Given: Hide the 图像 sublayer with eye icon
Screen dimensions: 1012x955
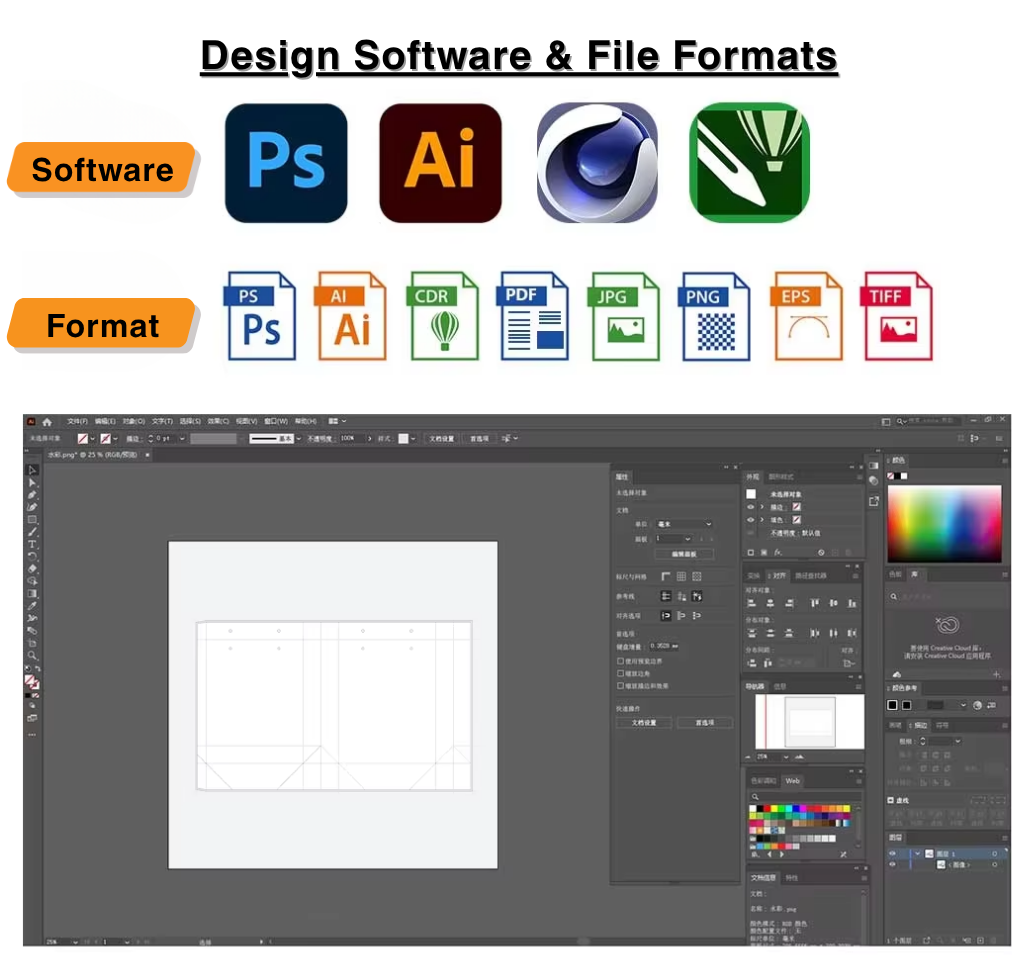Looking at the screenshot, I should point(893,865).
